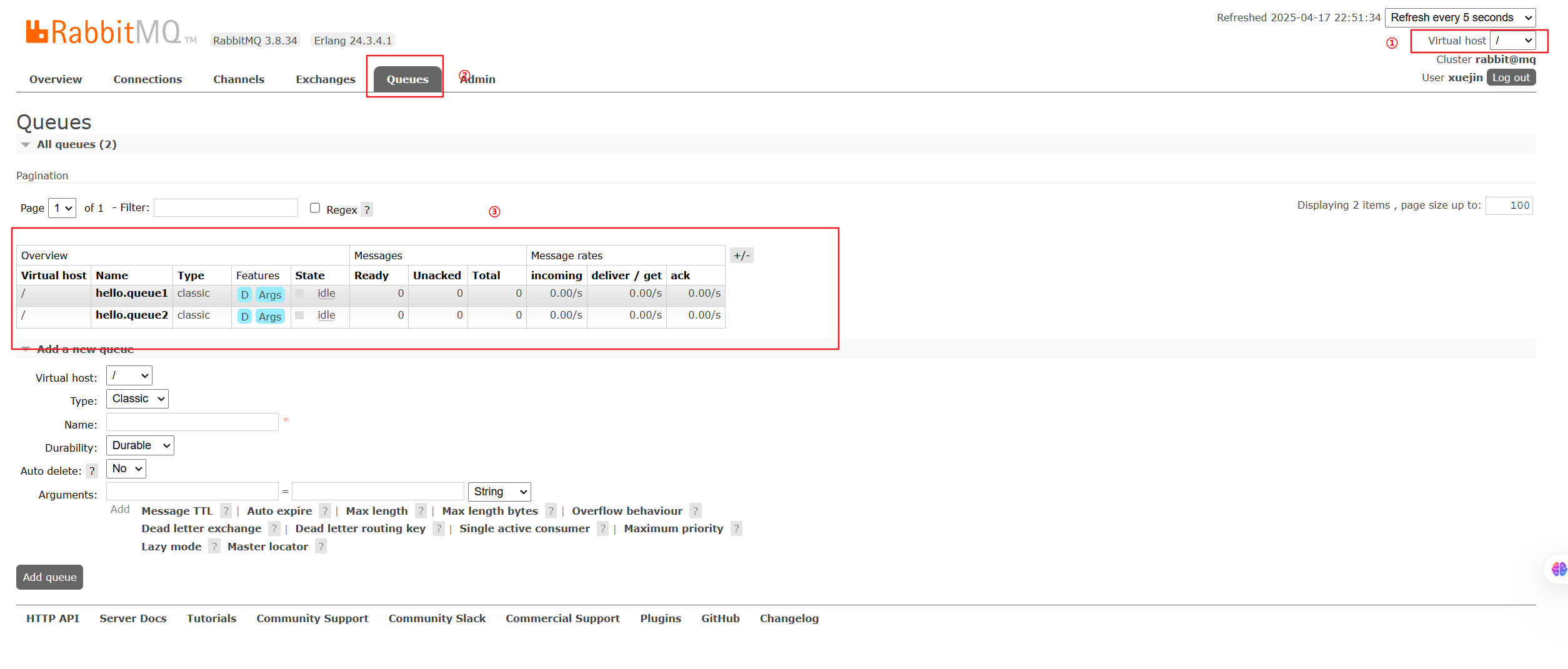The width and height of the screenshot is (1568, 669).
Task: Click the Auto delete help icon
Action: (92, 471)
